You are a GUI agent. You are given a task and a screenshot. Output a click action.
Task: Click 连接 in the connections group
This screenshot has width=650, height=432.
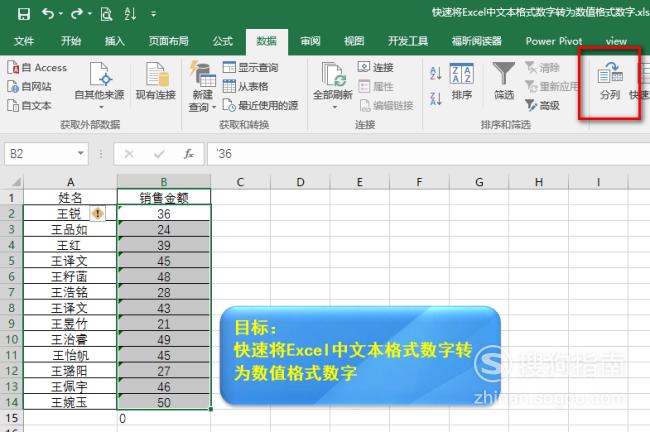click(x=376, y=67)
